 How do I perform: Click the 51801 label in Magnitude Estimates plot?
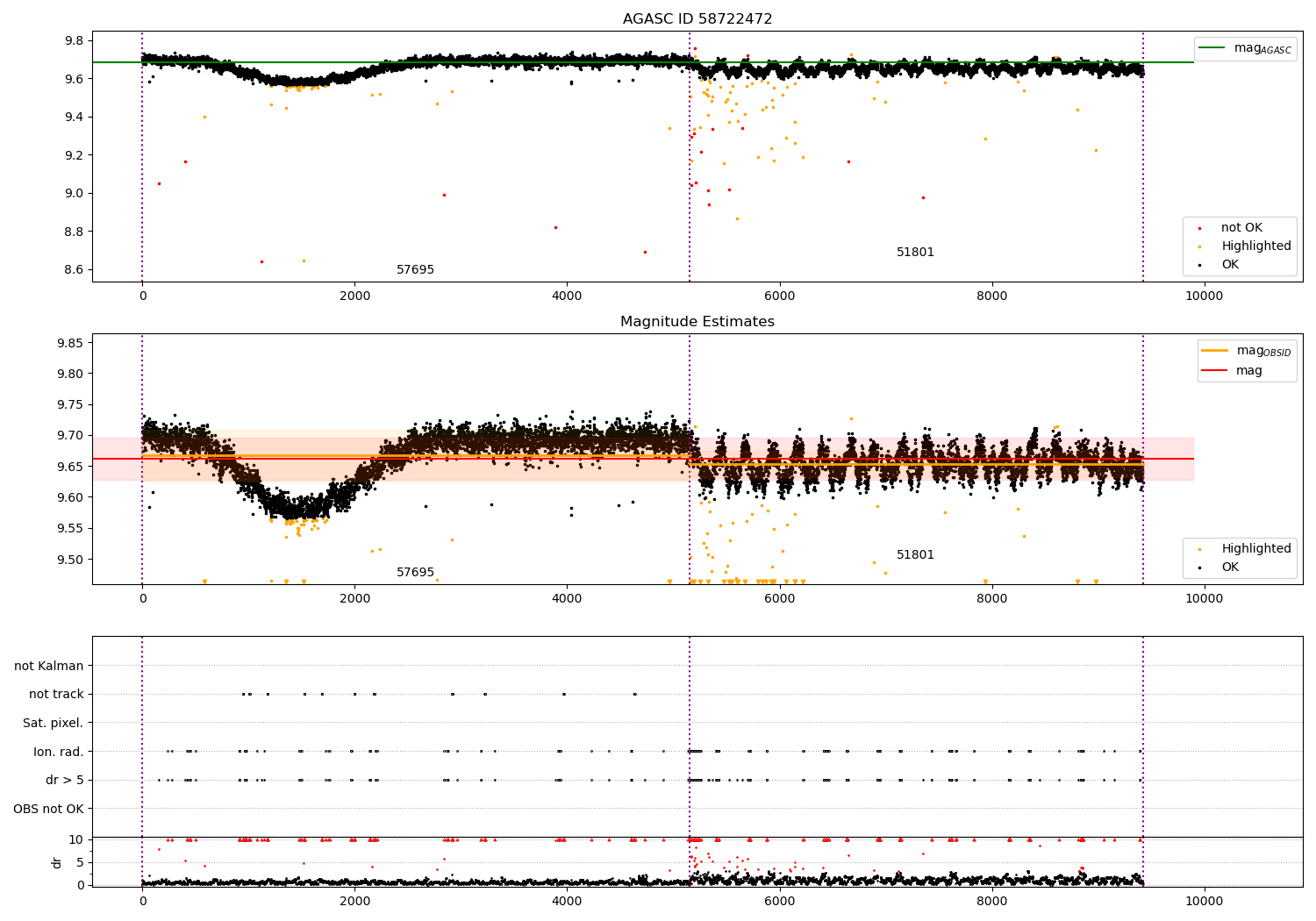[x=915, y=555]
